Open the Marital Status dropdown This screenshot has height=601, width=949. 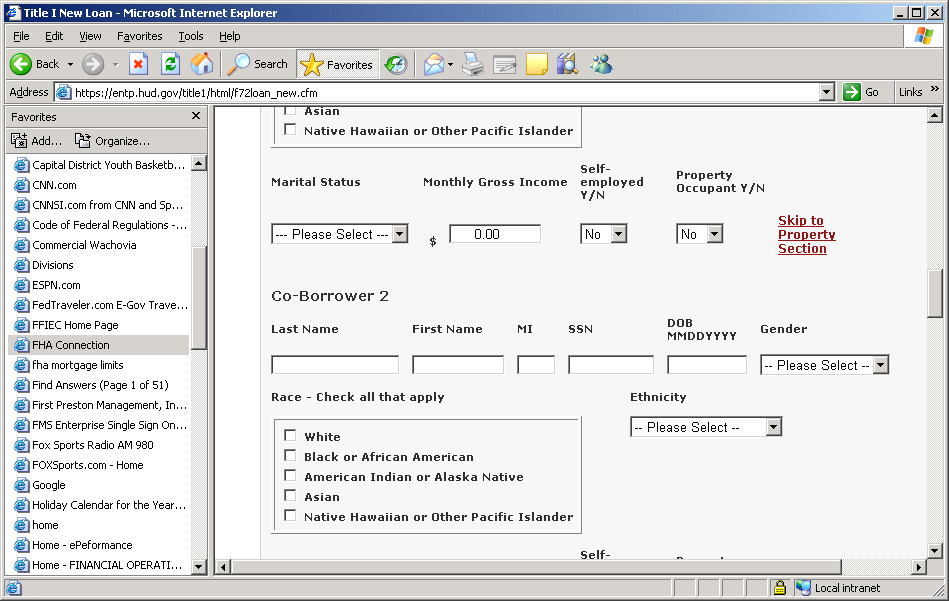[339, 234]
